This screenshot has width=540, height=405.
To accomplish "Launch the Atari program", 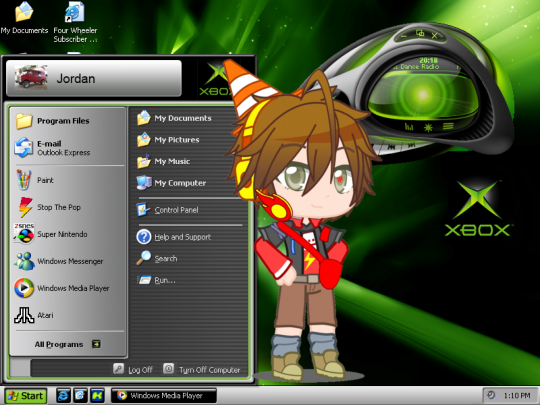I will 67,315.
